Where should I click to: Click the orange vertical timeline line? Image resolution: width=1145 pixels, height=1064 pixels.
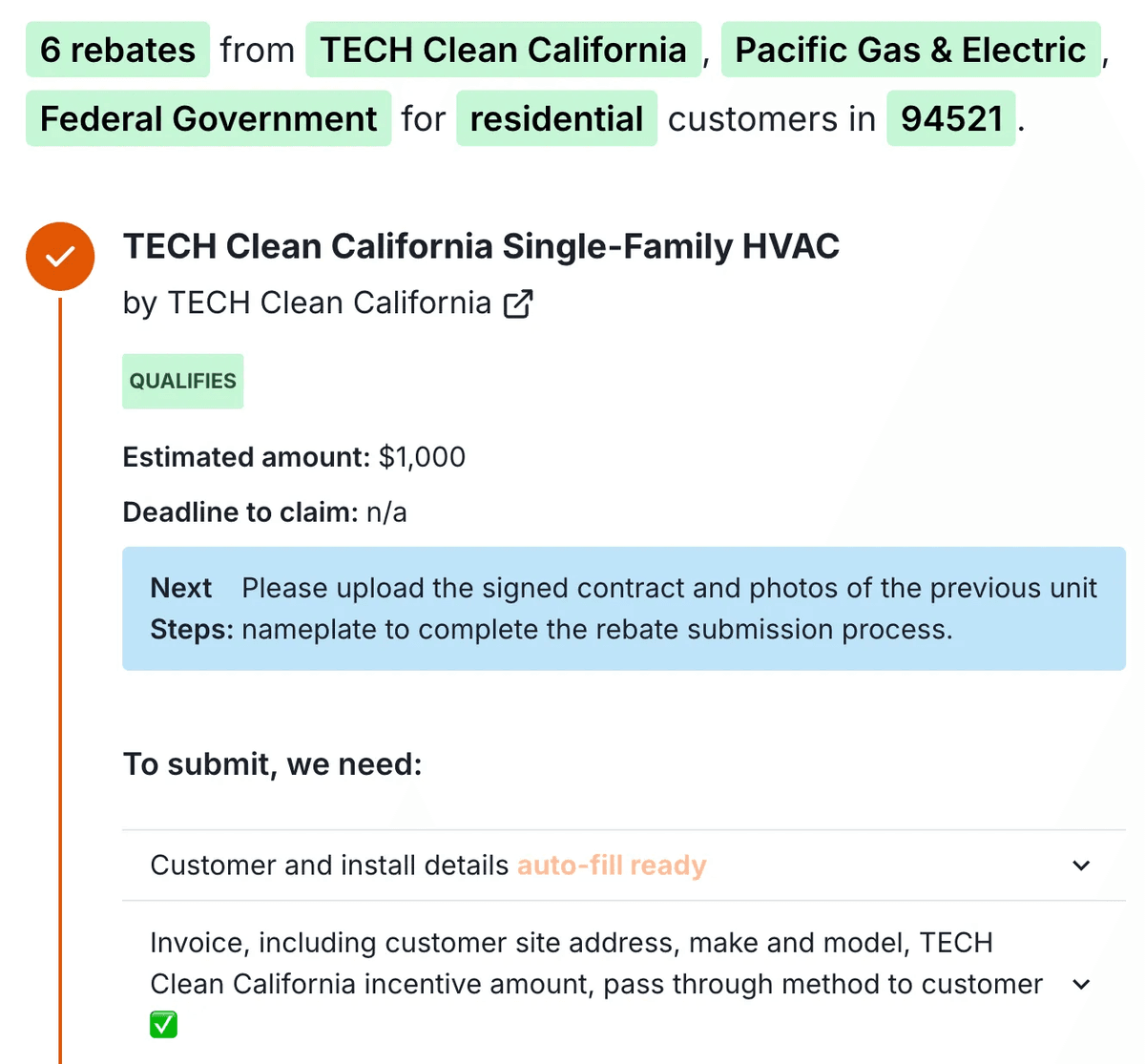[x=60, y=668]
